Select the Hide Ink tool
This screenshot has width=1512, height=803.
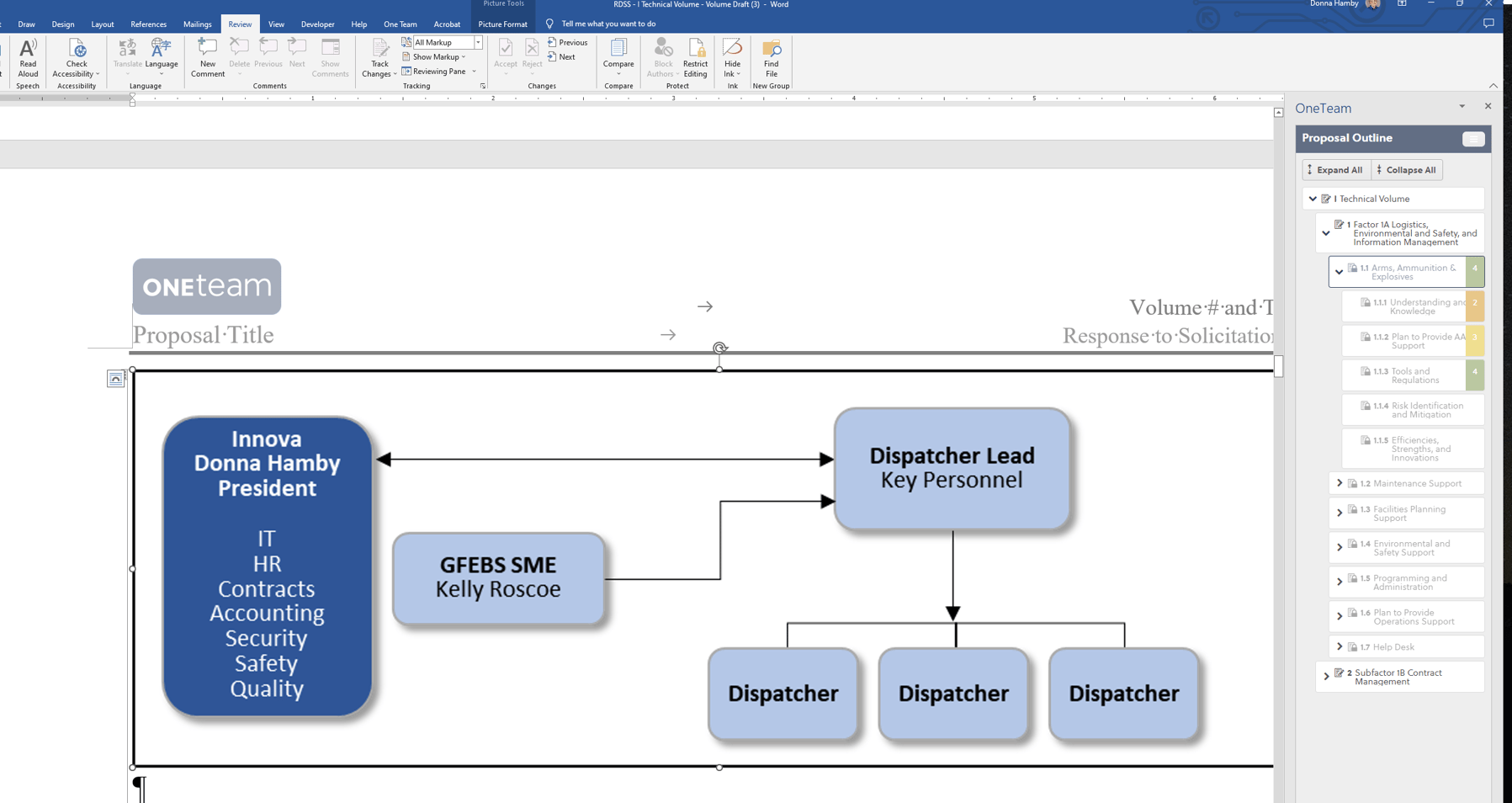tap(731, 59)
